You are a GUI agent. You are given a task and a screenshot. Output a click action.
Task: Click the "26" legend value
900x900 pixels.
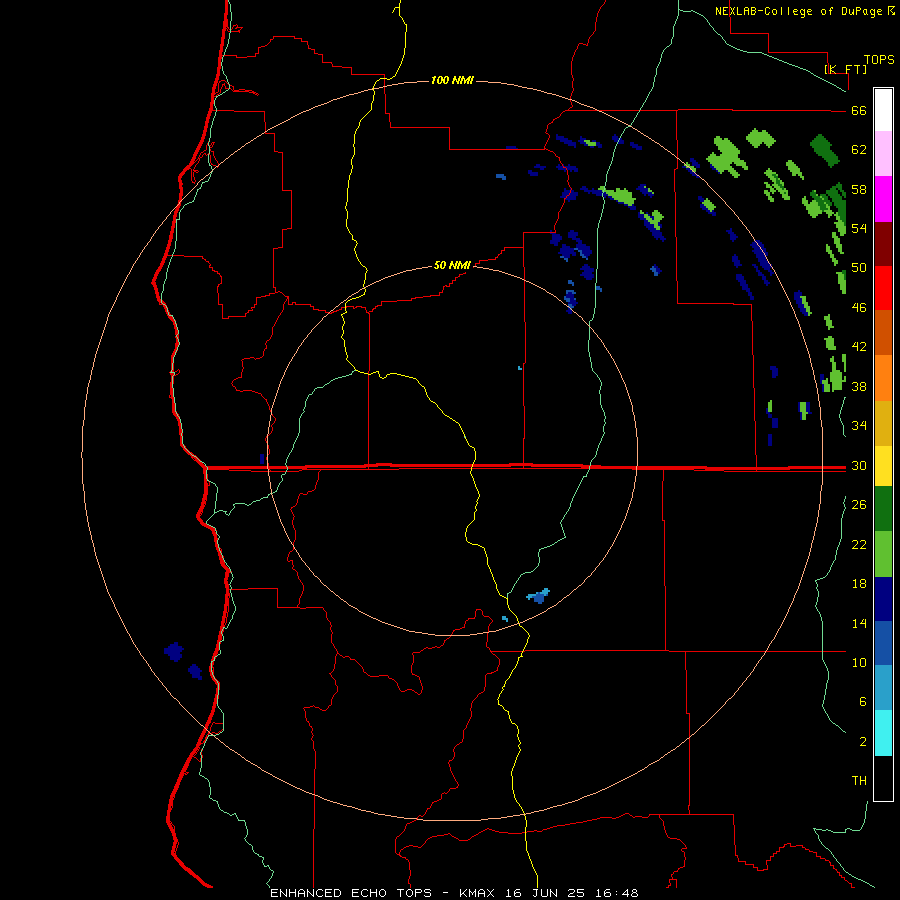(859, 505)
